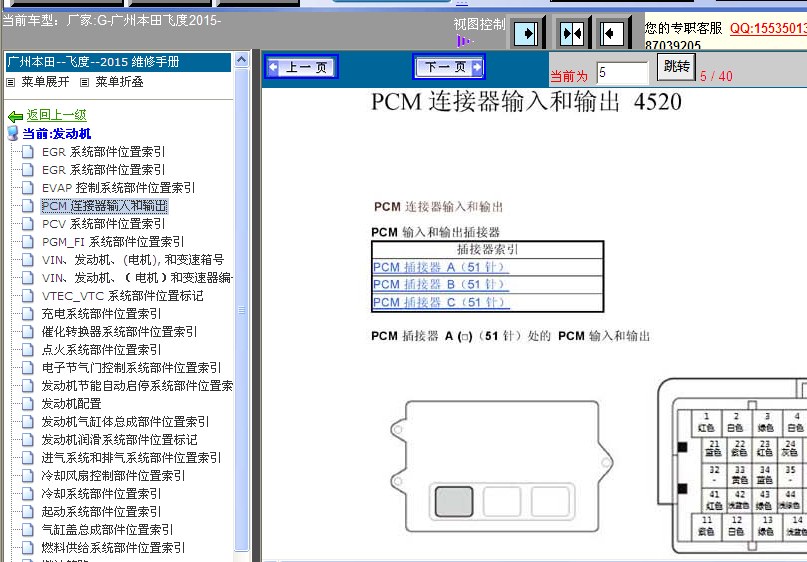Open the QQ customer service link
This screenshot has height=562, width=807.
pos(768,28)
